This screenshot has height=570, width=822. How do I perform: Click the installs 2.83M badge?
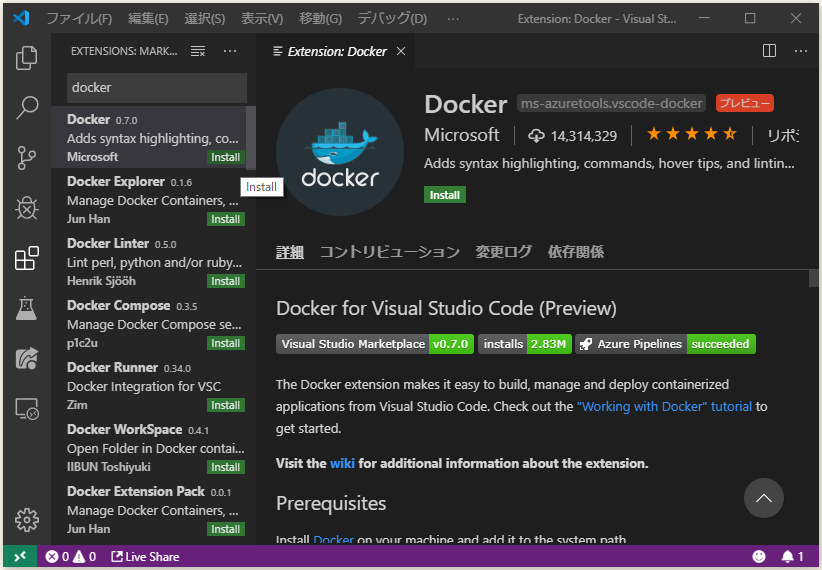pos(525,344)
